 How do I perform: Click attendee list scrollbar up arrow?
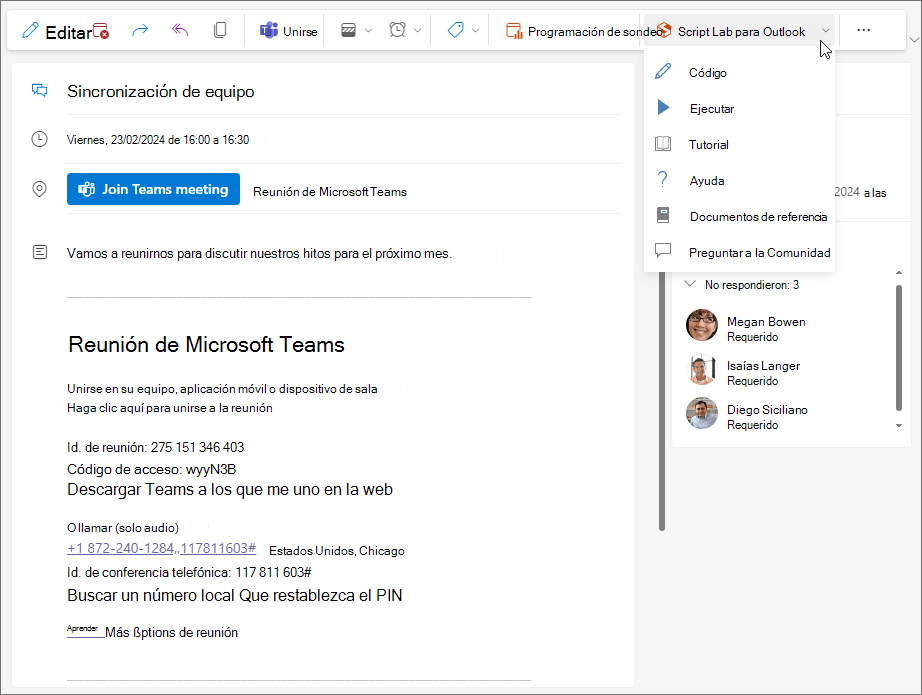tap(898, 273)
